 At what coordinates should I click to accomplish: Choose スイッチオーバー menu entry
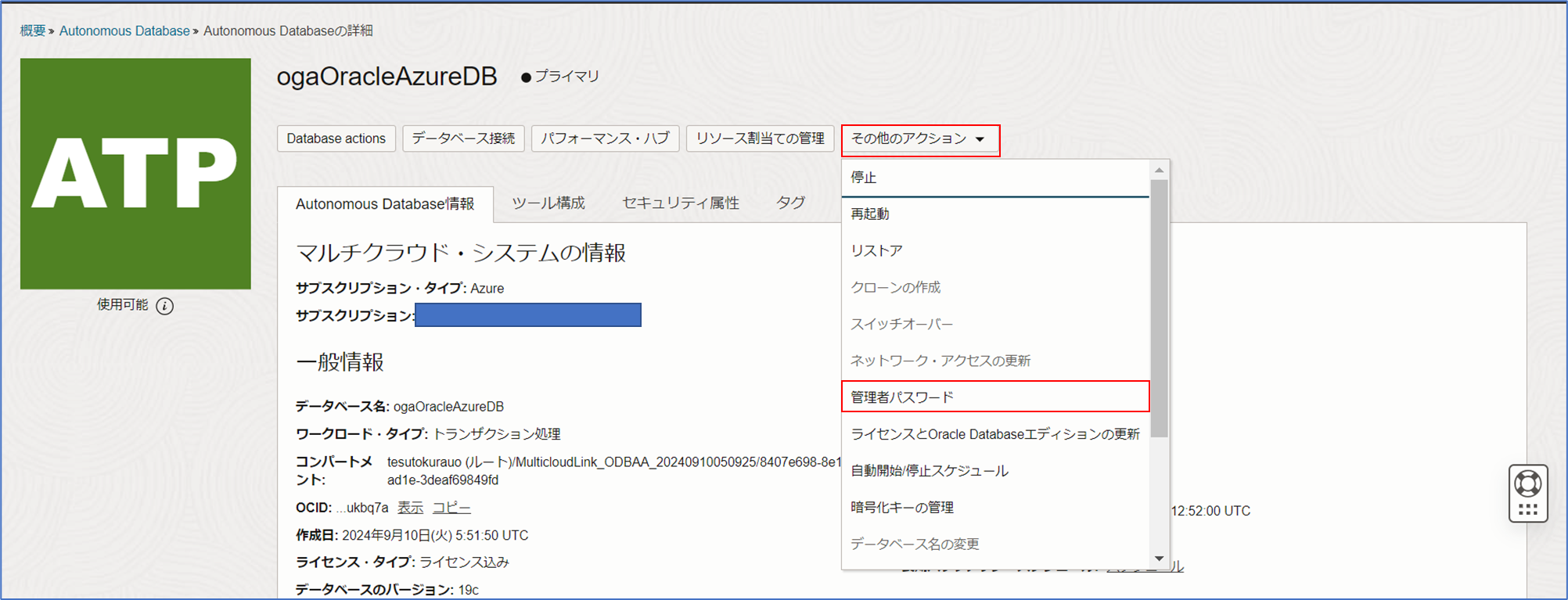[995, 325]
